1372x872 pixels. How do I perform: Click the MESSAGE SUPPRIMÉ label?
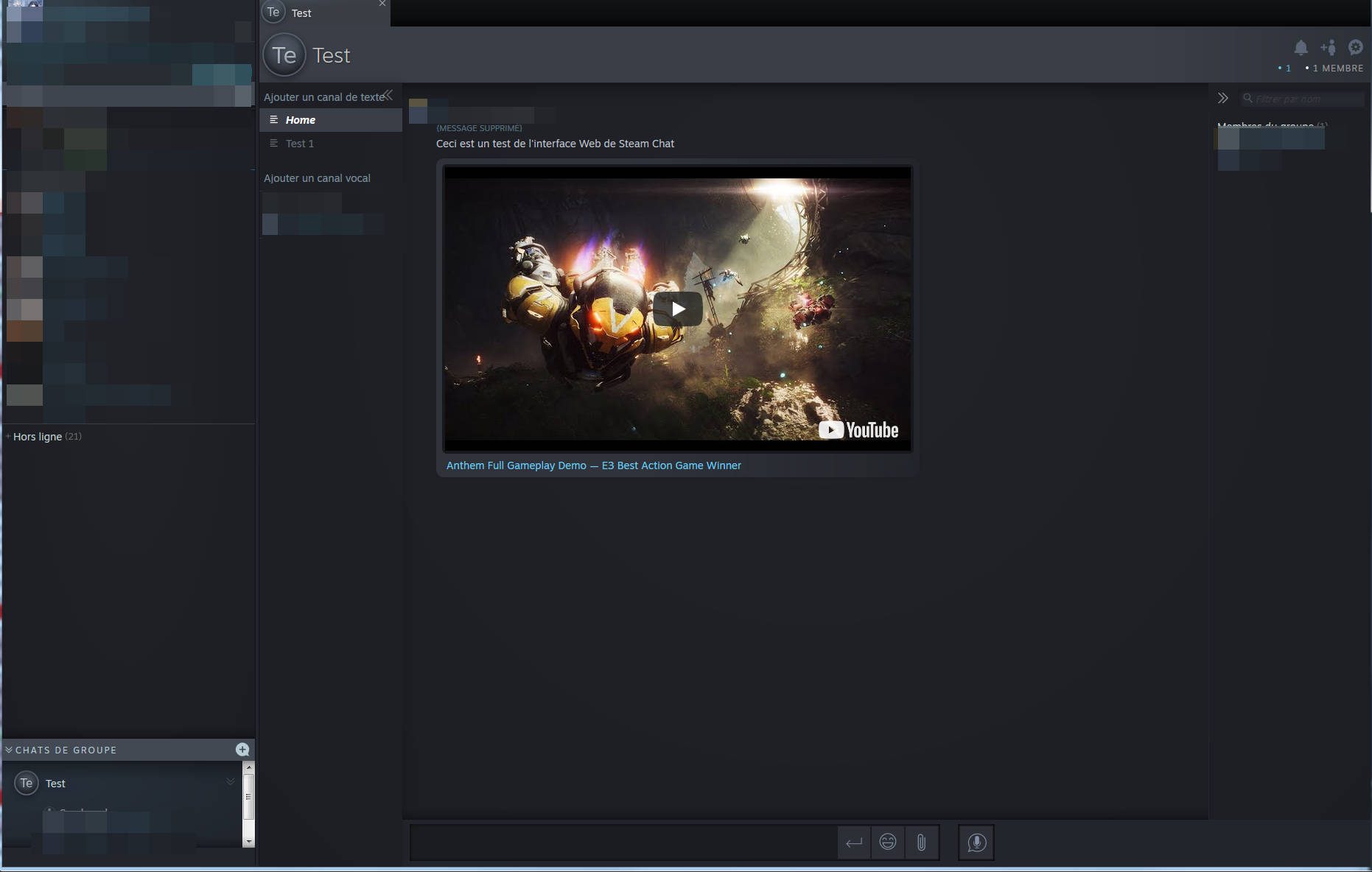[x=479, y=128]
